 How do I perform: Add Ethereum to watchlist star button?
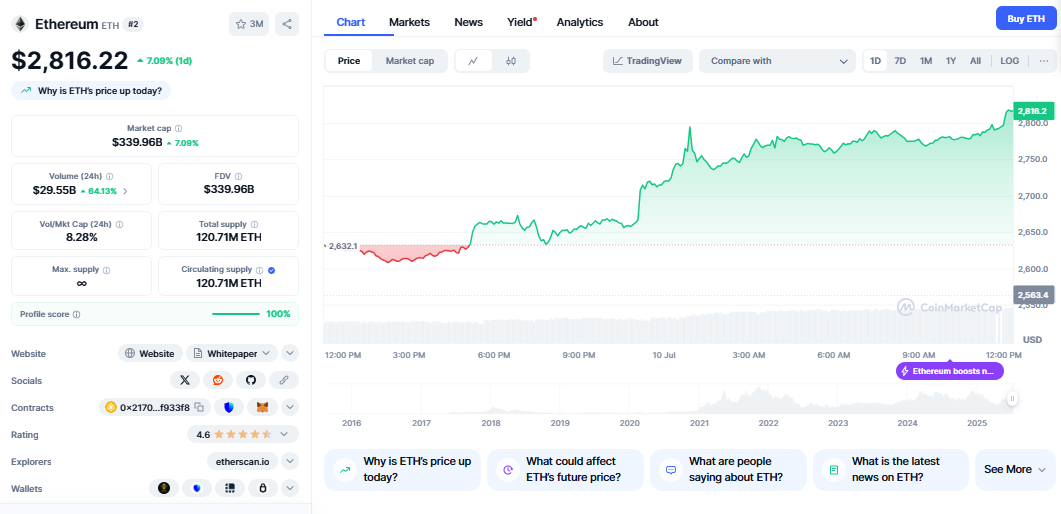[249, 24]
